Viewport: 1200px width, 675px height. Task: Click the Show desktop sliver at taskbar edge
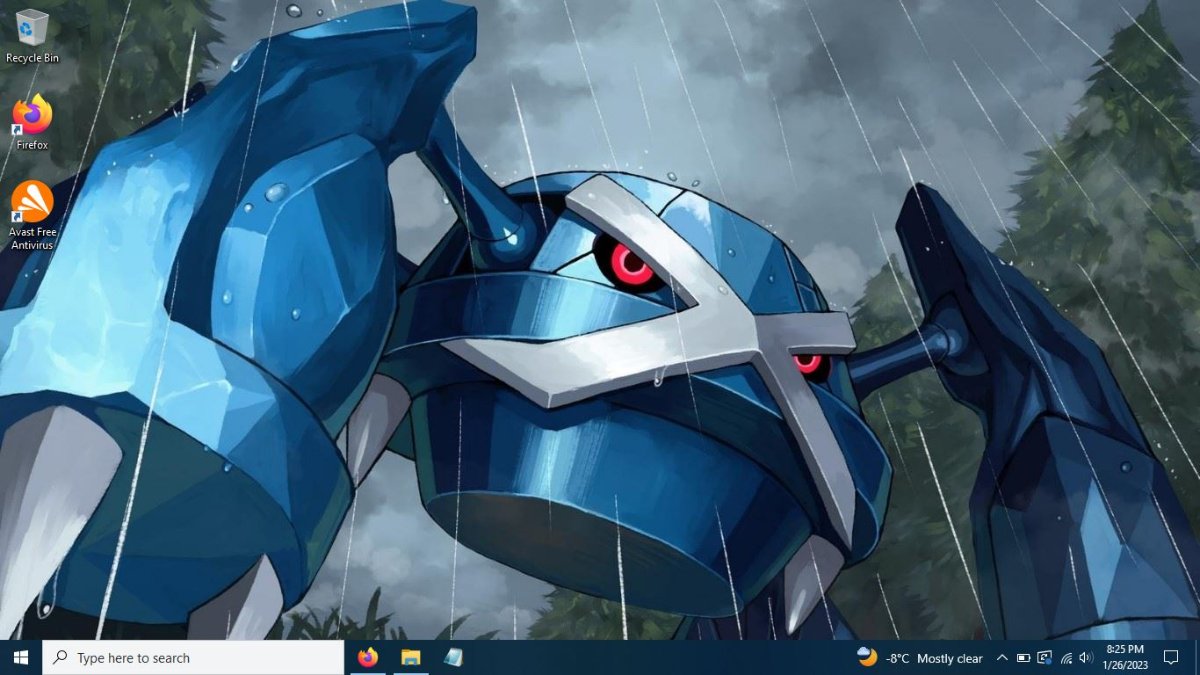coord(1197,658)
